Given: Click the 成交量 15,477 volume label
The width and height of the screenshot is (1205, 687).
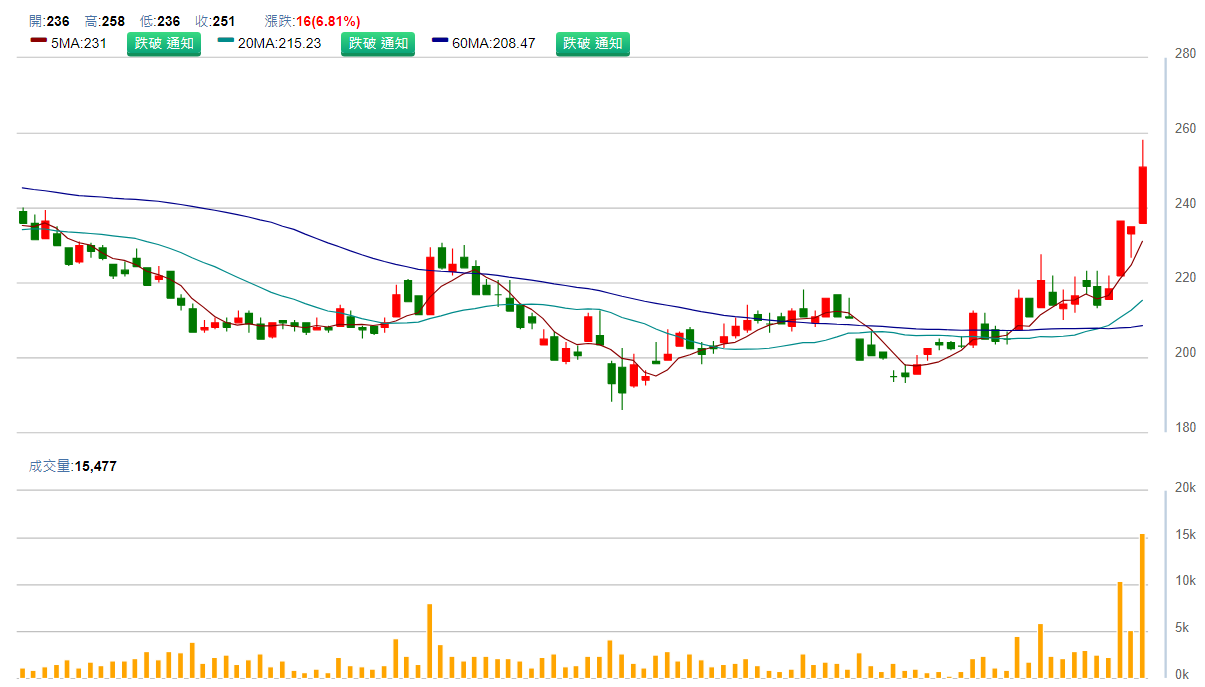Looking at the screenshot, I should pyautogui.click(x=73, y=466).
